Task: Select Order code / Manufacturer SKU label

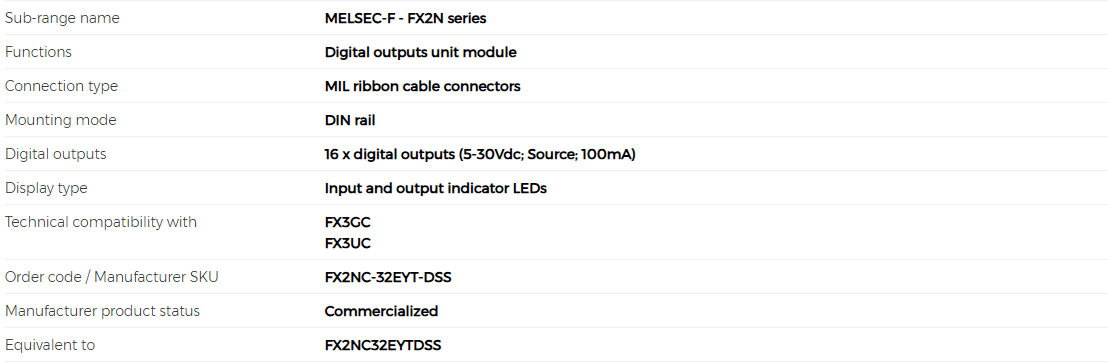Action: point(112,278)
